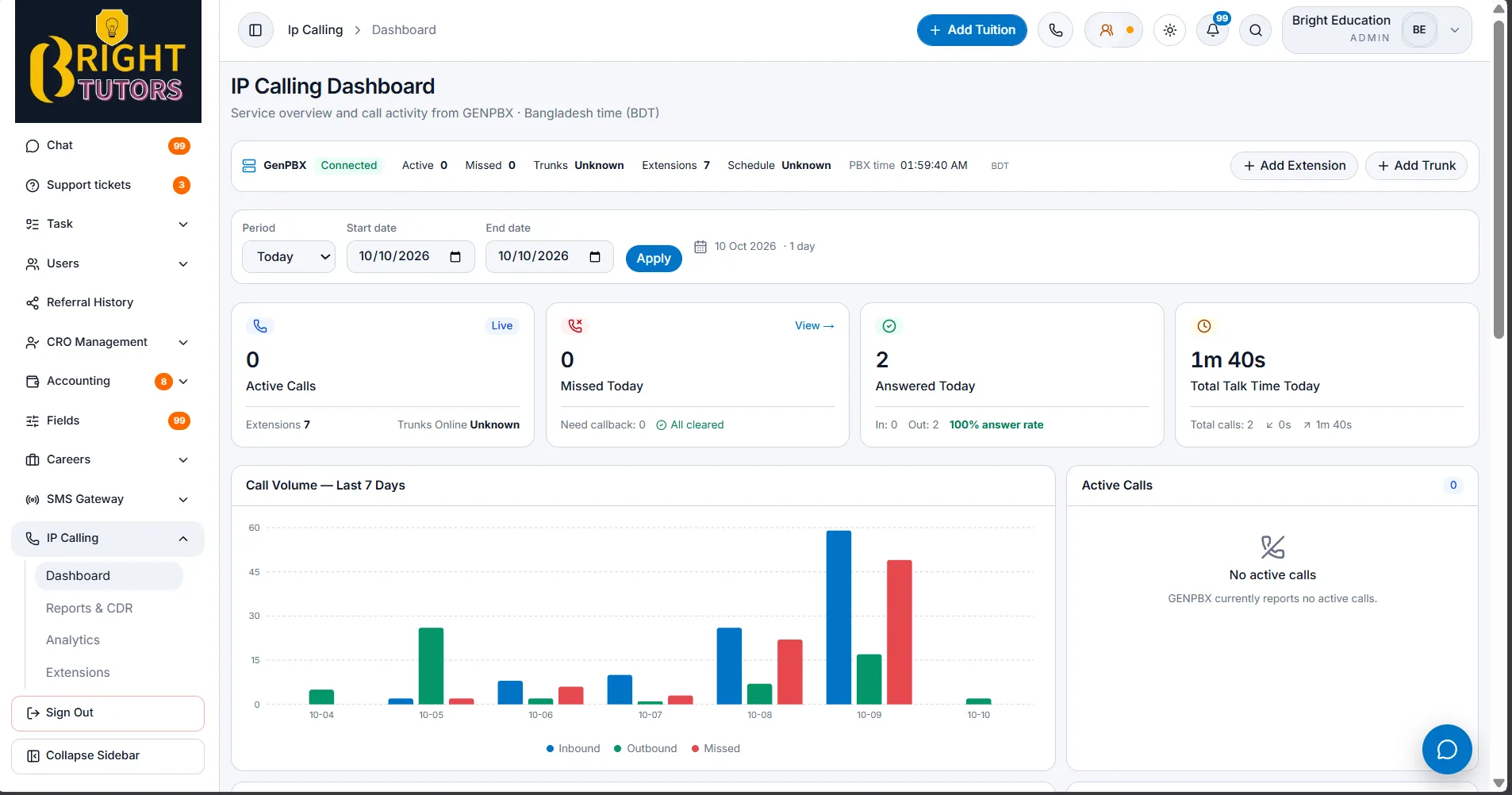Click the Answered Today check icon
Viewport: 1512px width, 795px height.
tap(889, 326)
